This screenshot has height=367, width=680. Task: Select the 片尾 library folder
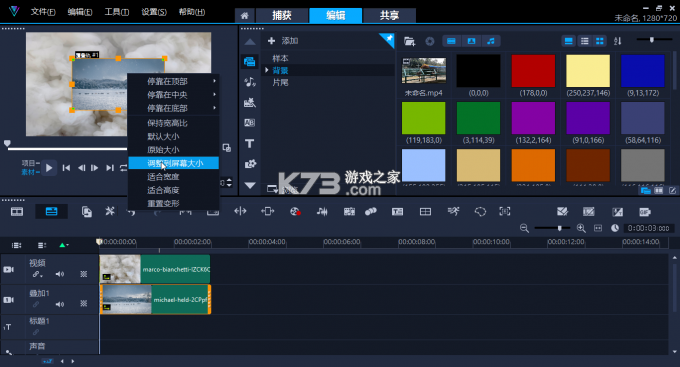click(x=280, y=82)
